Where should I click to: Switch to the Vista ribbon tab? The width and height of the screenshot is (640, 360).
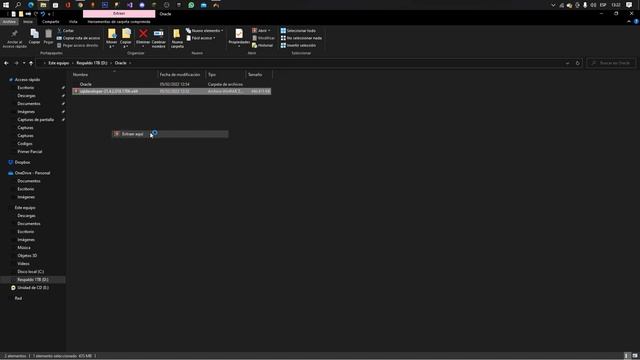[73, 22]
